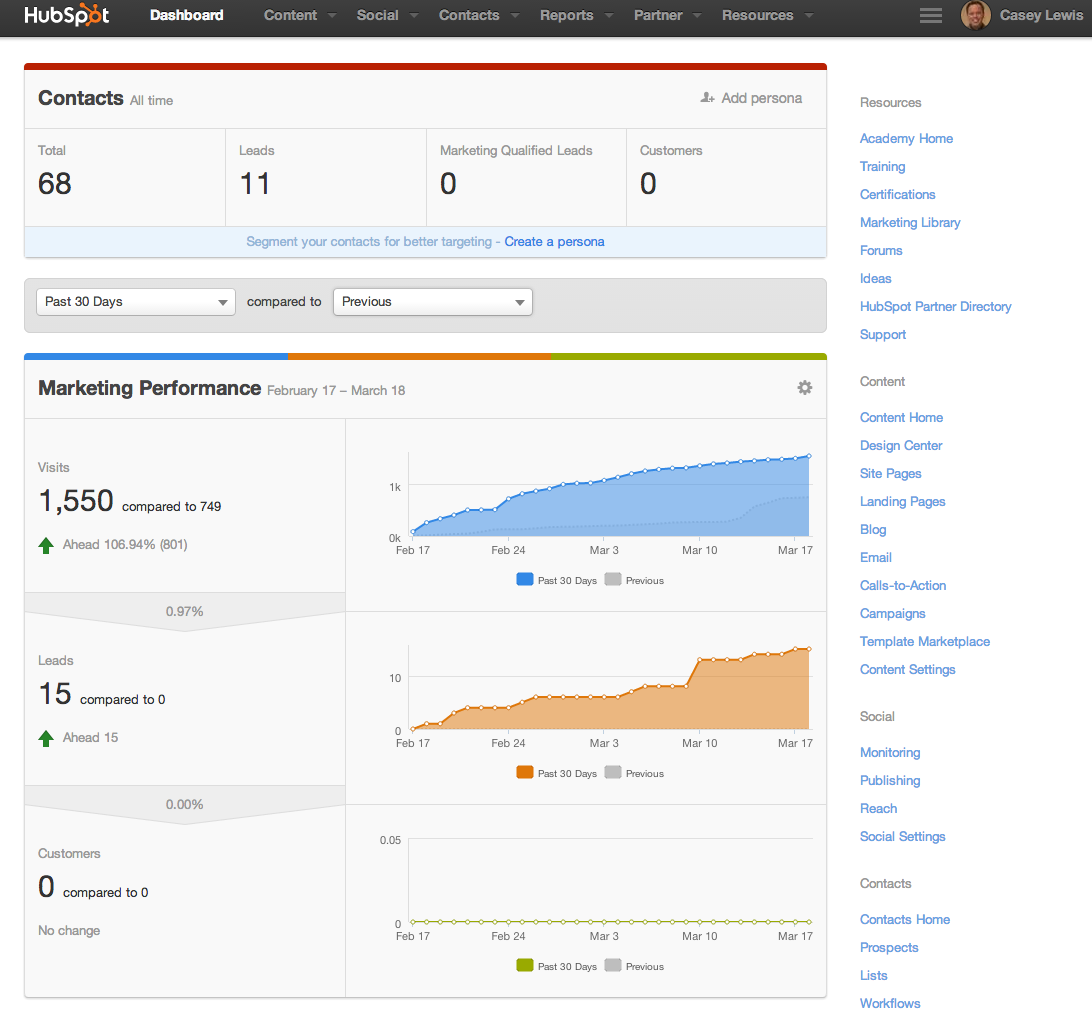The image size is (1092, 1016).
Task: Click Add persona link
Action: [761, 98]
